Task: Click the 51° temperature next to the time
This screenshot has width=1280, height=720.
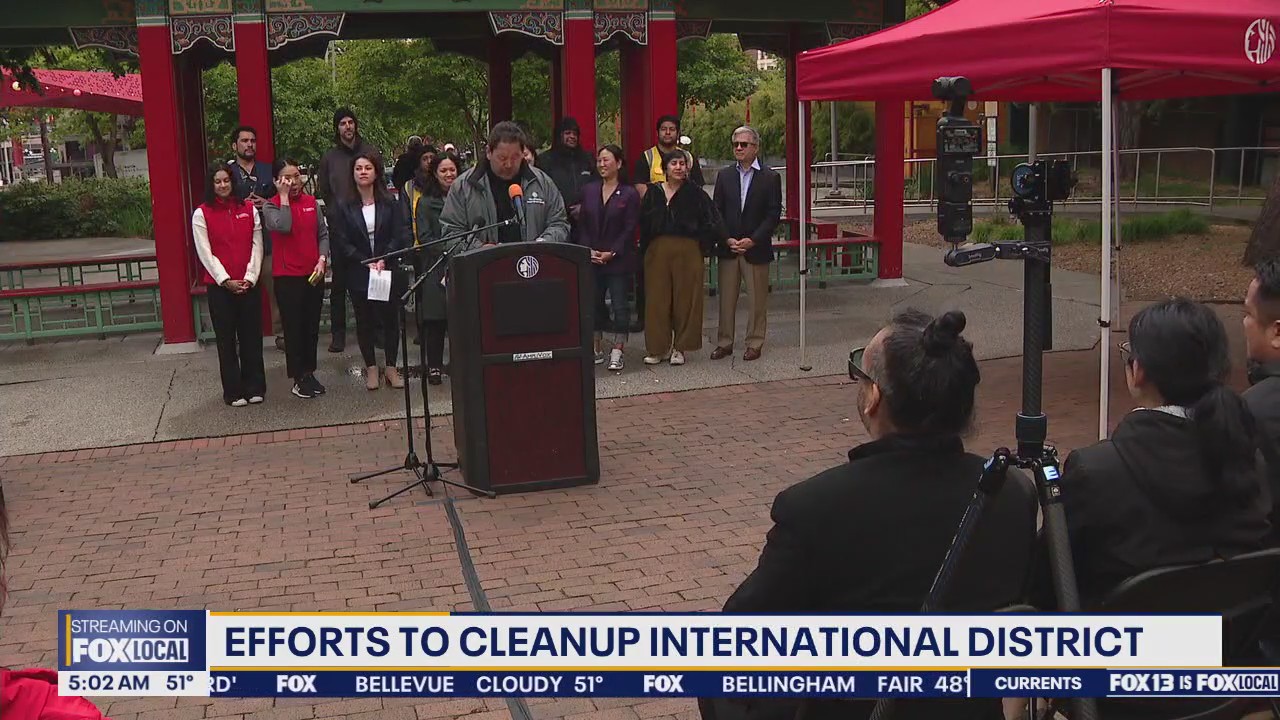Action: [x=180, y=683]
